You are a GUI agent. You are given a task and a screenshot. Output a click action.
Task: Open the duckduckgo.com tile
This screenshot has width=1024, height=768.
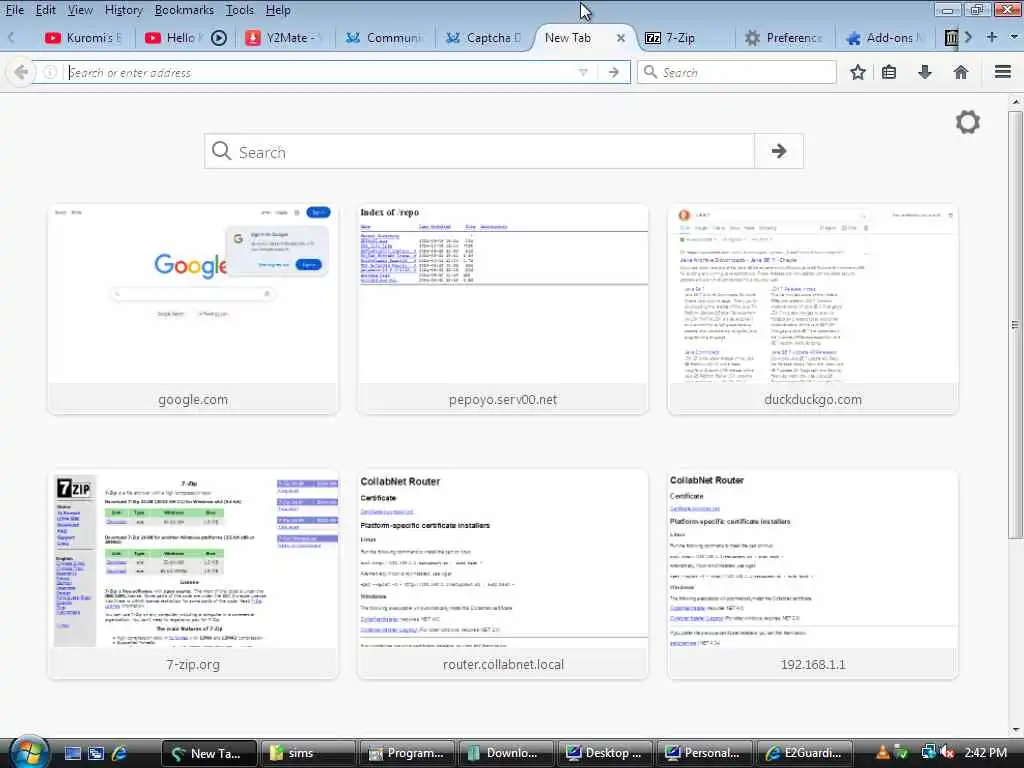[813, 309]
